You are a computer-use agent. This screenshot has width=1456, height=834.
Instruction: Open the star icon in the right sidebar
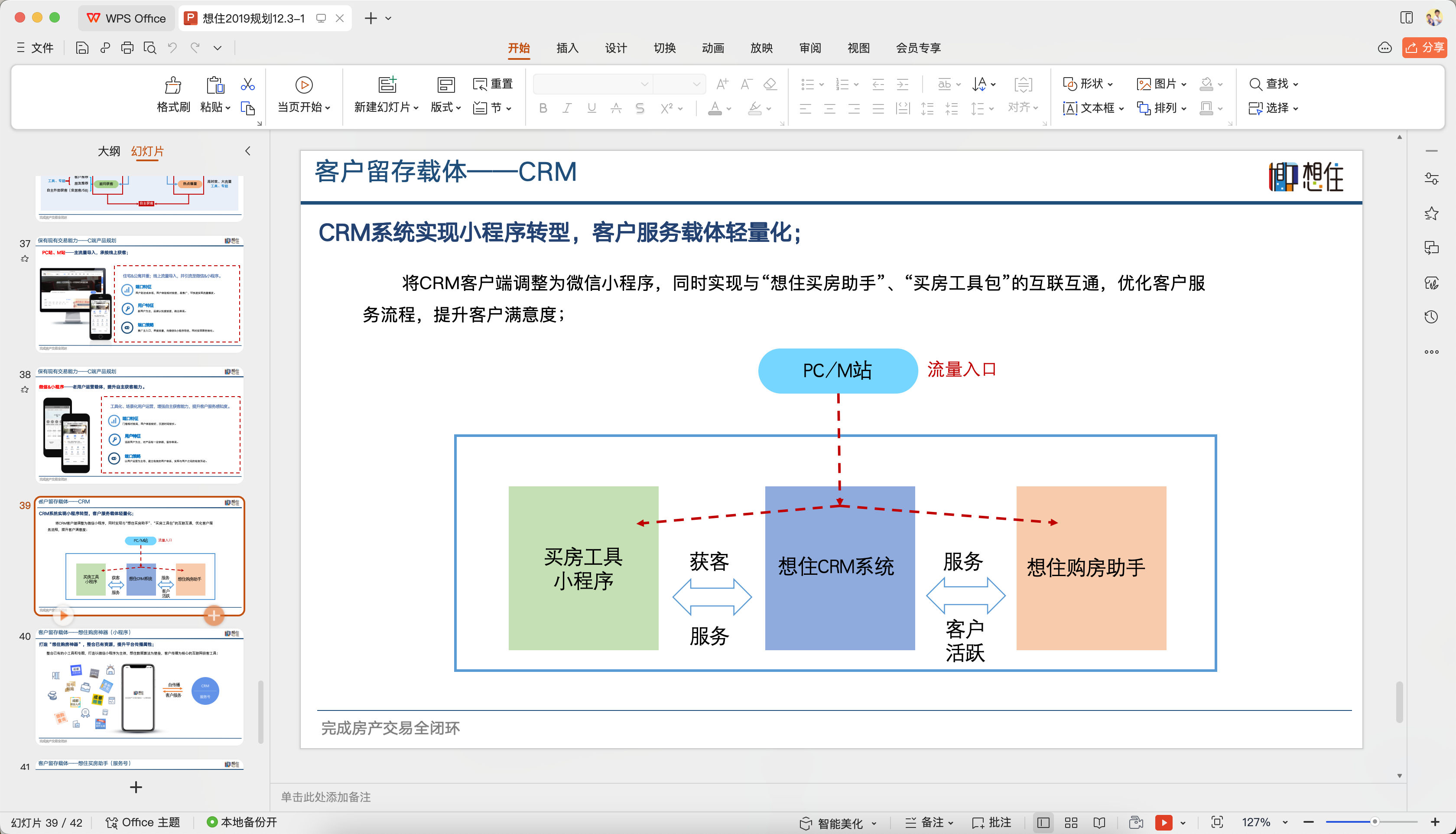[1431, 214]
